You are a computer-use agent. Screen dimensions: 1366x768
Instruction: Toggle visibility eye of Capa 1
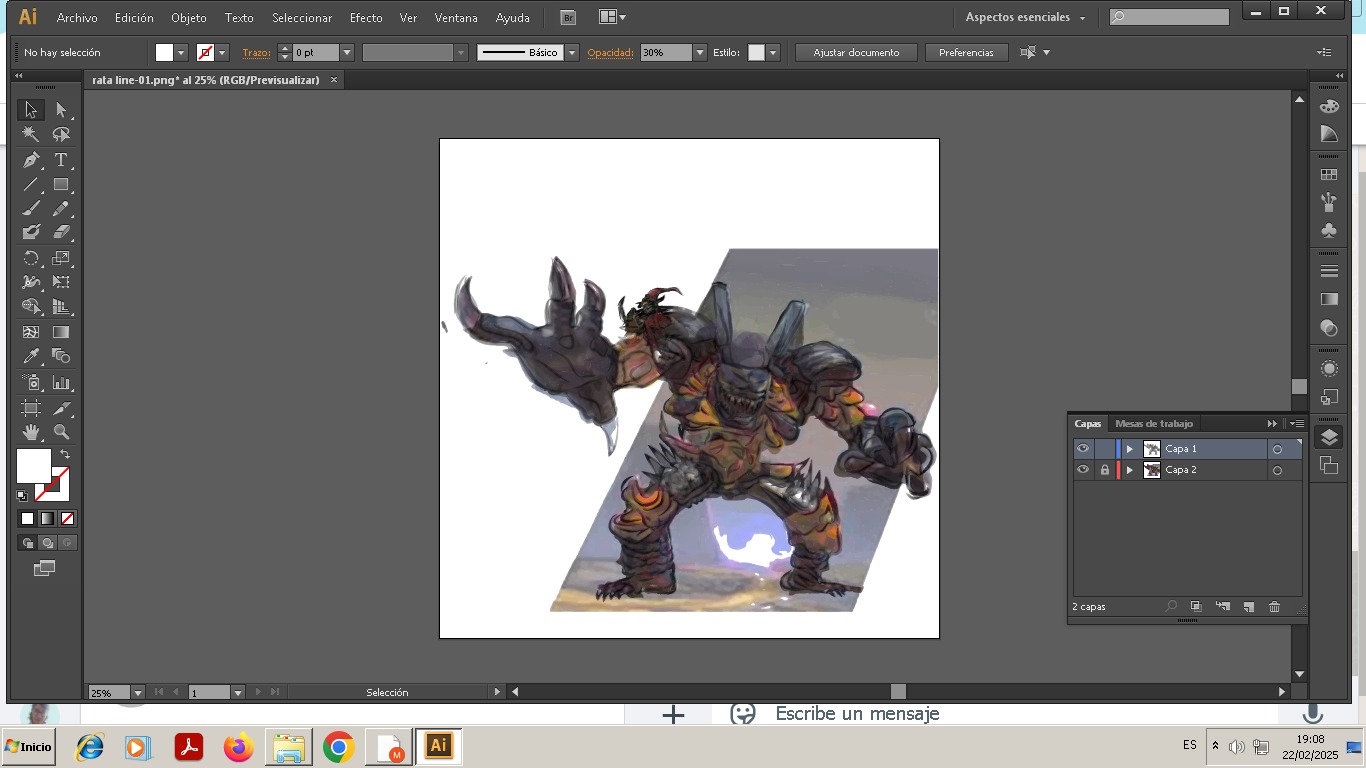click(x=1083, y=449)
